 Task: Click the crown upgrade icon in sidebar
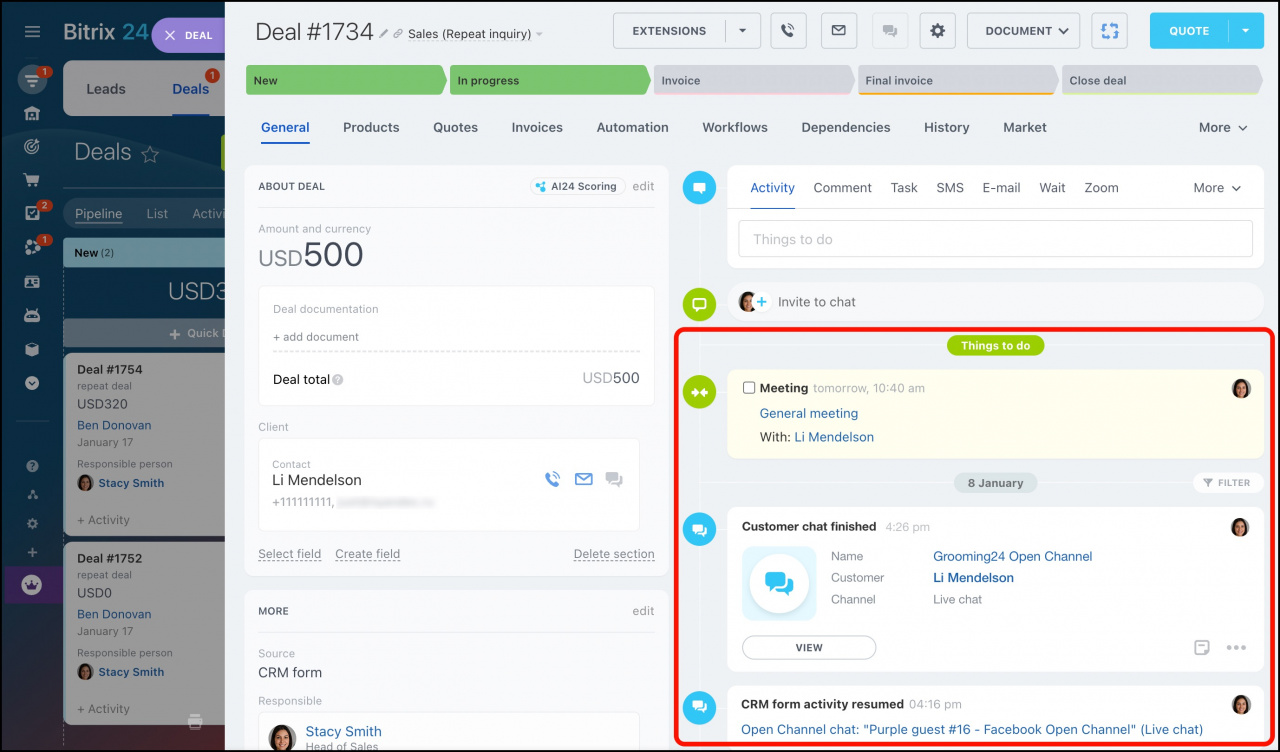click(x=32, y=585)
